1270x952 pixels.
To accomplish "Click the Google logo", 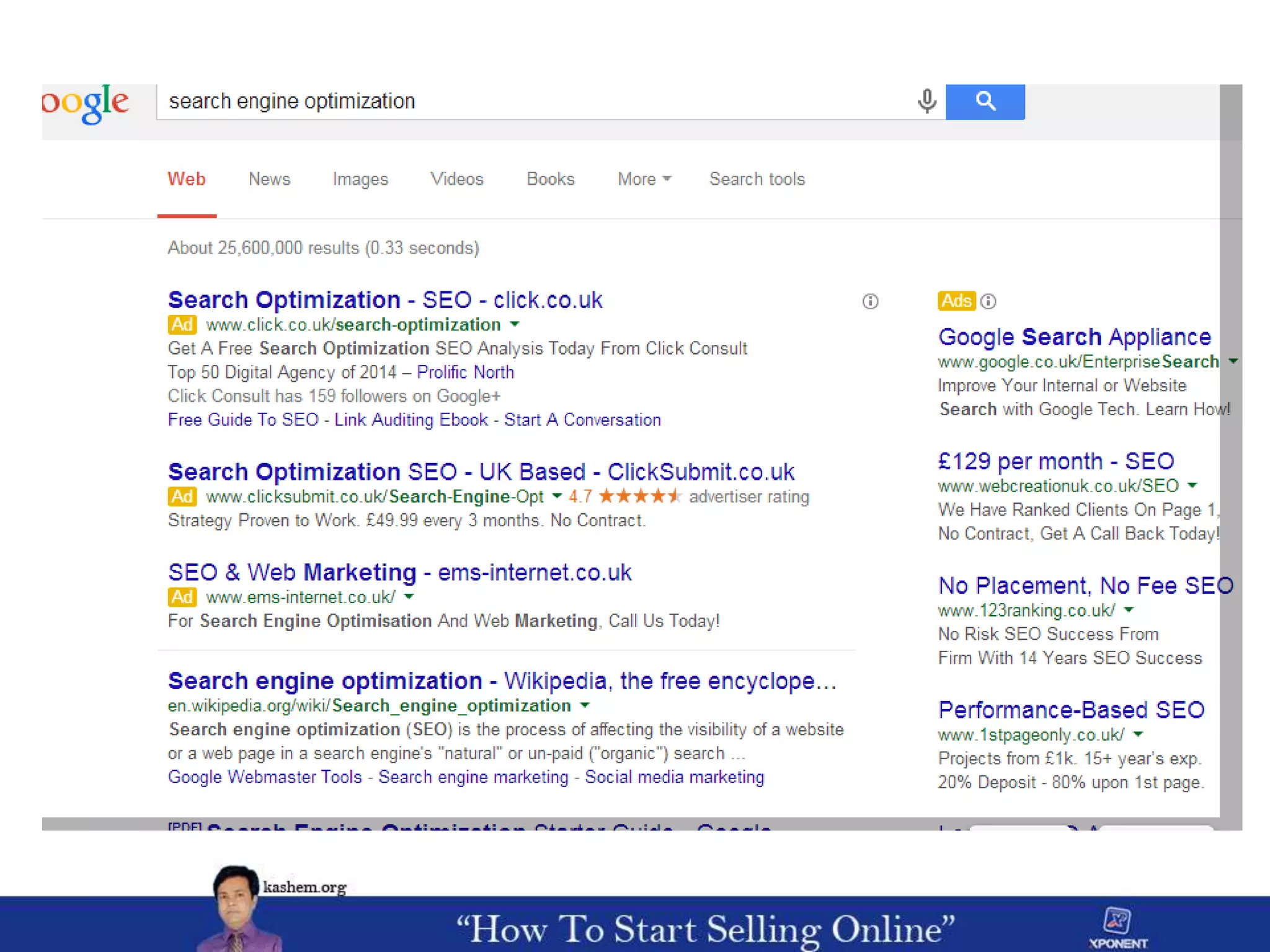I will 86,103.
